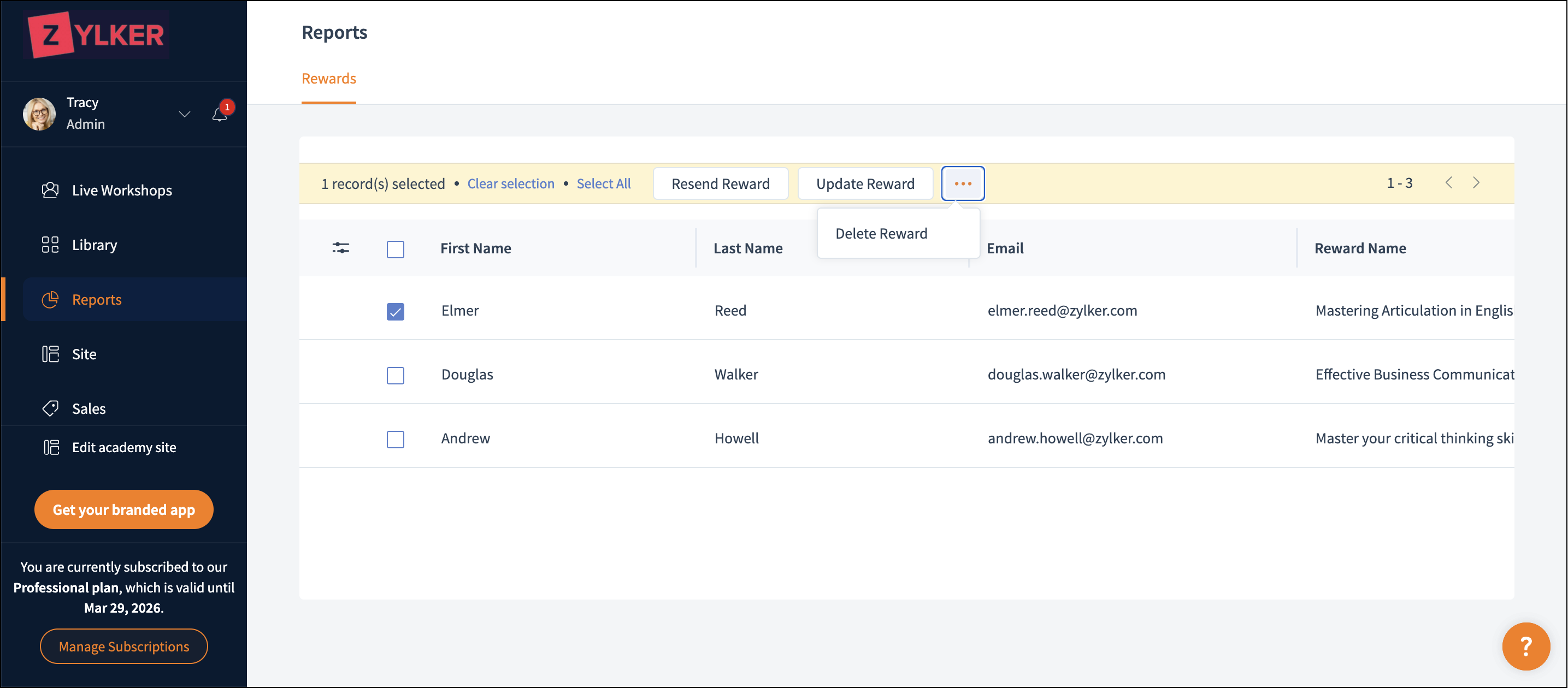The width and height of the screenshot is (1568, 688).
Task: Click Manage Subscriptions button
Action: tap(123, 646)
